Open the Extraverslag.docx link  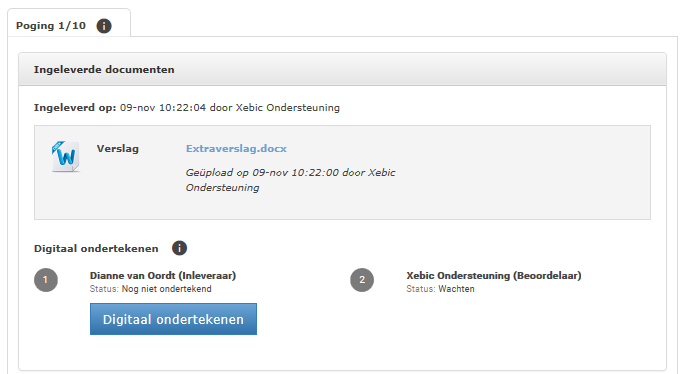coord(236,149)
